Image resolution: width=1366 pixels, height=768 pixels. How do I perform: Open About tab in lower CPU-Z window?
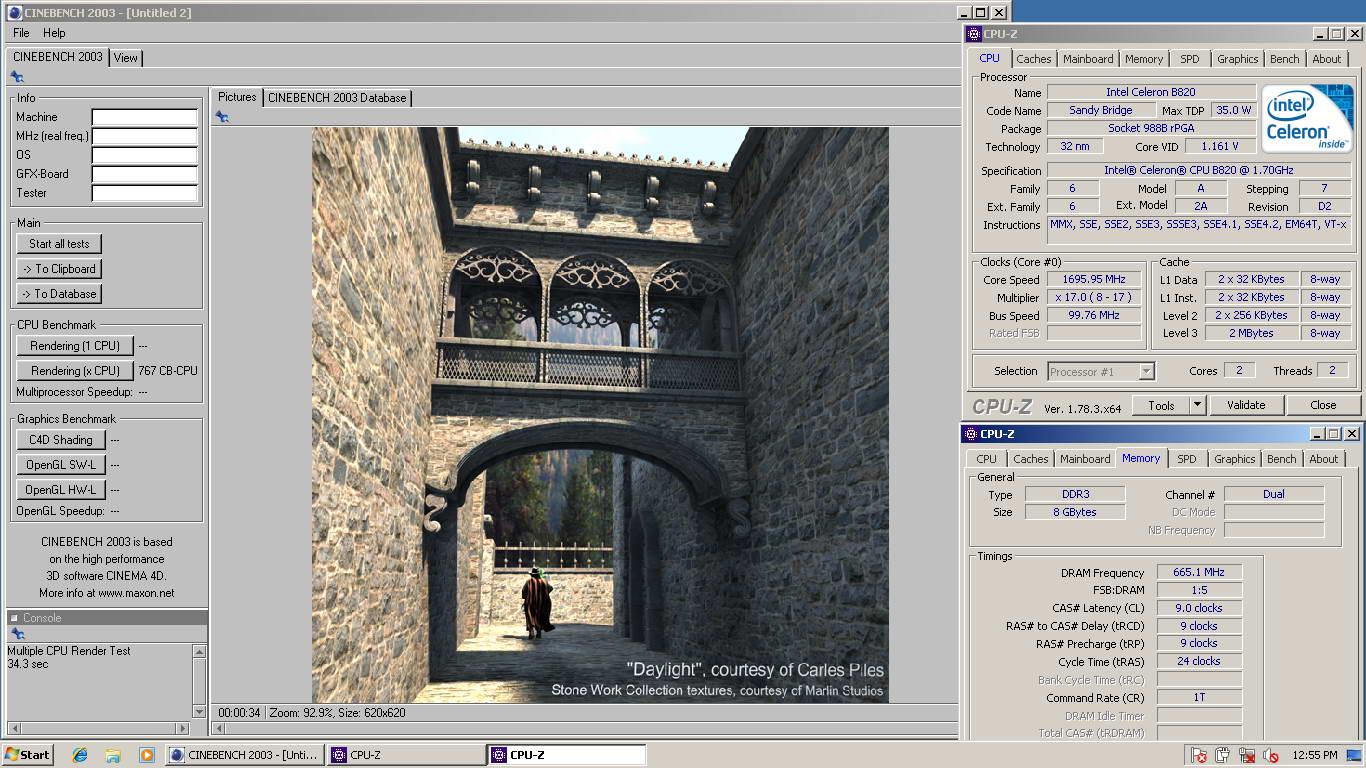1323,459
